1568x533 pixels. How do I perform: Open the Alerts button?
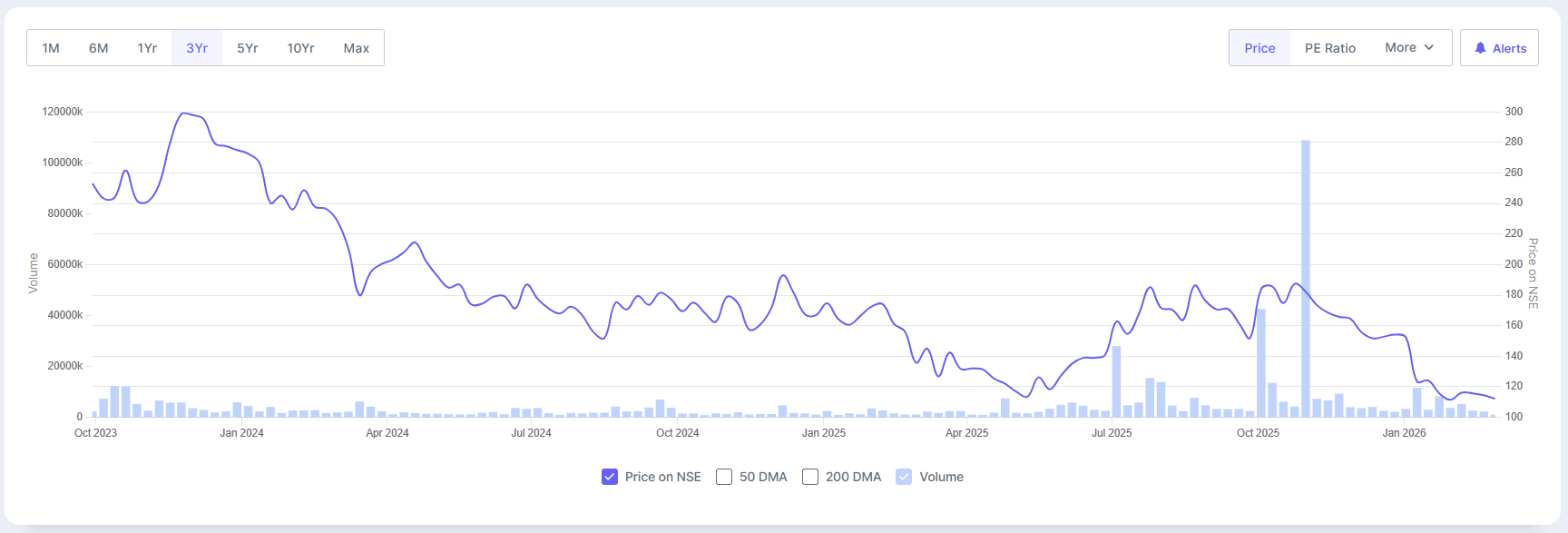pyautogui.click(x=1499, y=48)
